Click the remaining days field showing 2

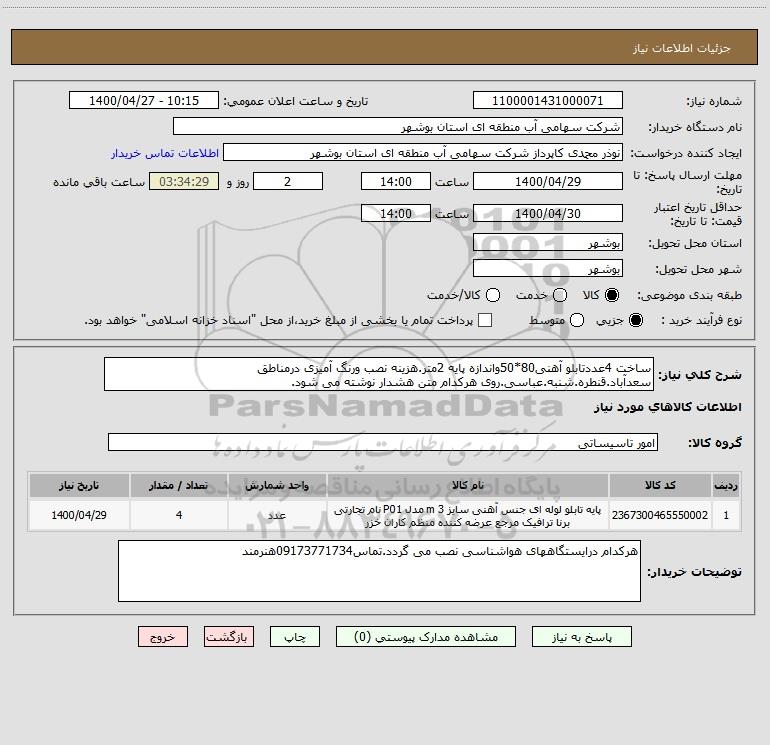coord(288,181)
